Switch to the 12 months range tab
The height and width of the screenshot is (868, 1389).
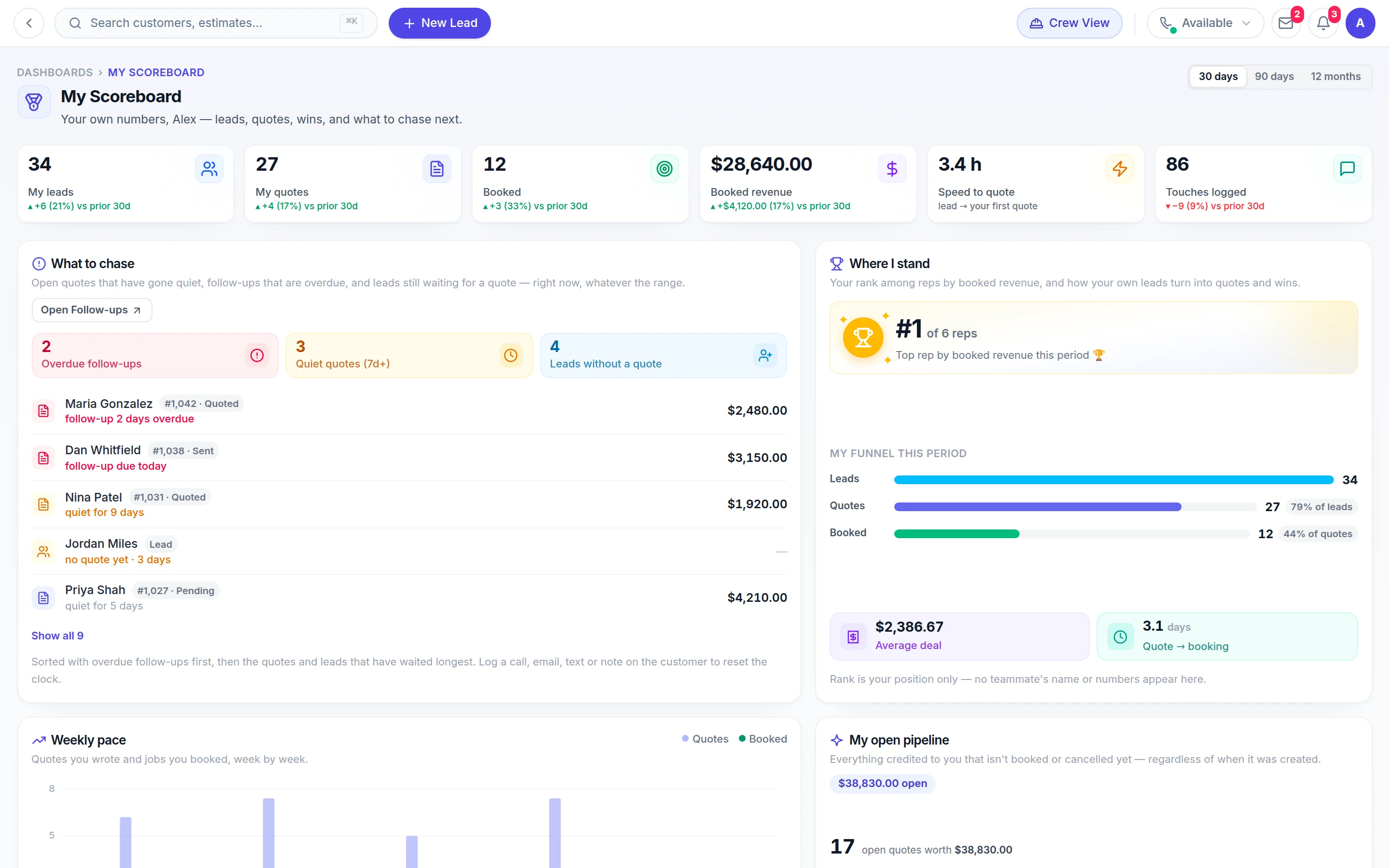[1335, 76]
